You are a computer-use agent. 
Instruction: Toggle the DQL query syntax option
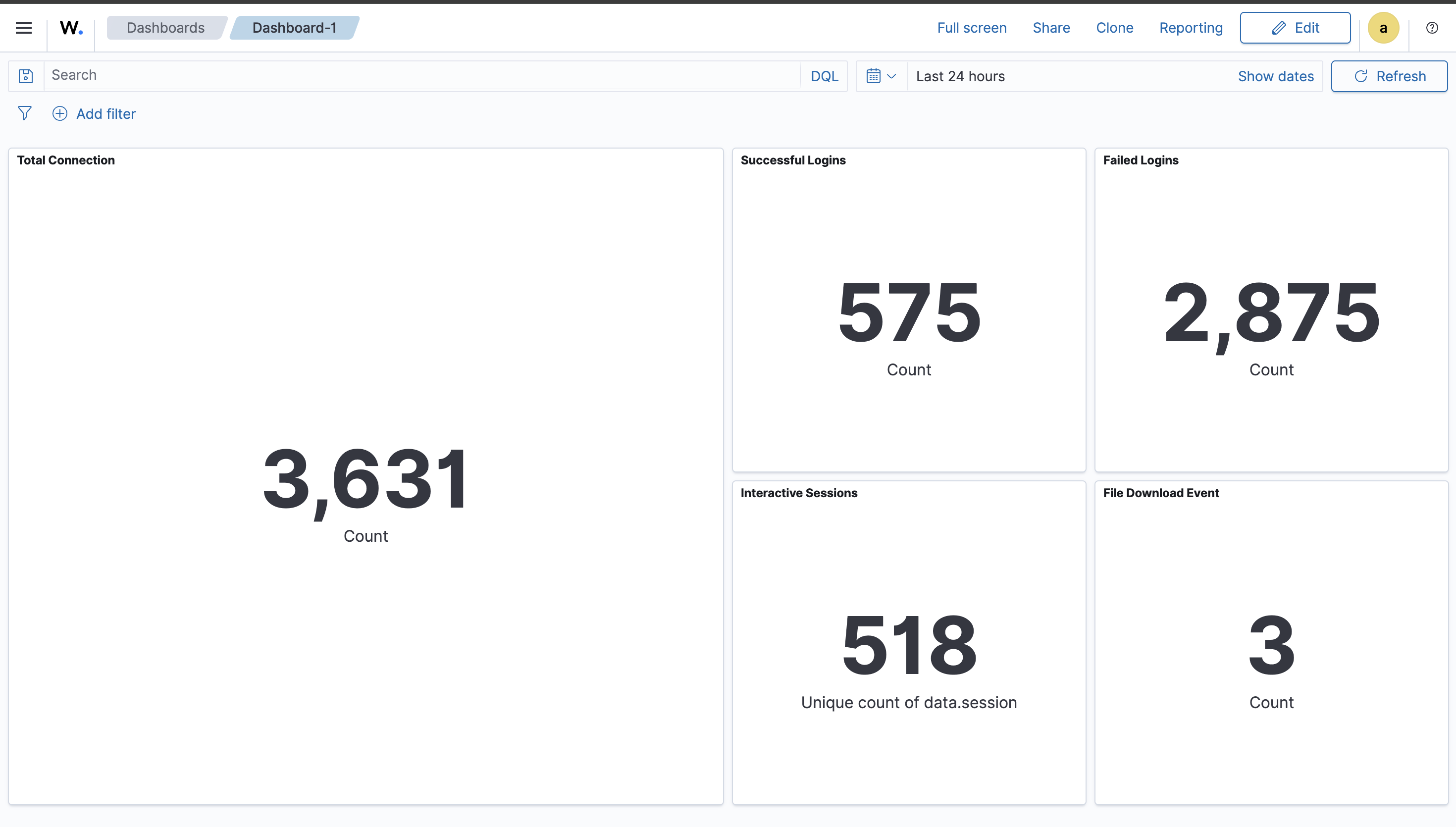pyautogui.click(x=824, y=76)
